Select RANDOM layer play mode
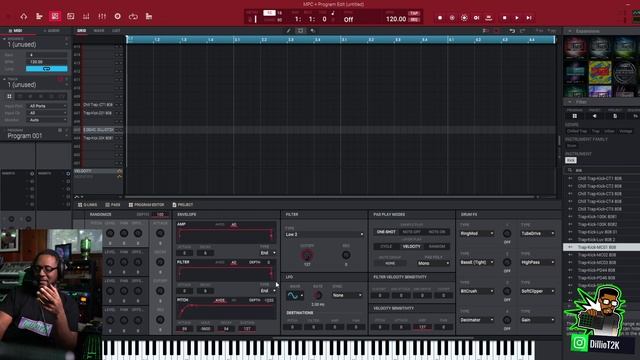Image resolution: width=640 pixels, height=360 pixels. point(437,247)
